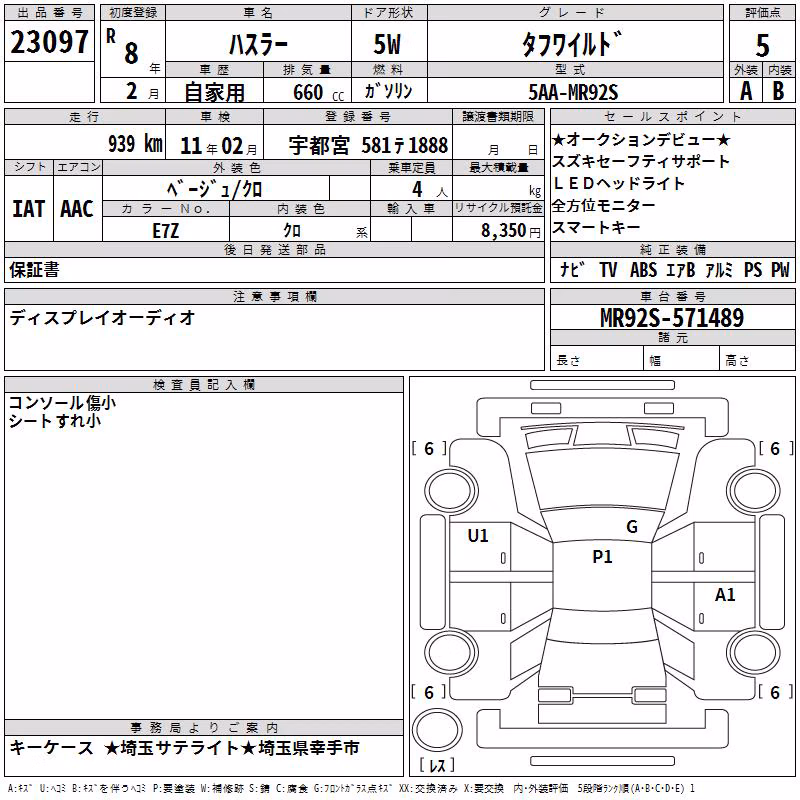The image size is (800, 800).
Task: Click the sales point ★オークションデビュー★
Action: 641,139
